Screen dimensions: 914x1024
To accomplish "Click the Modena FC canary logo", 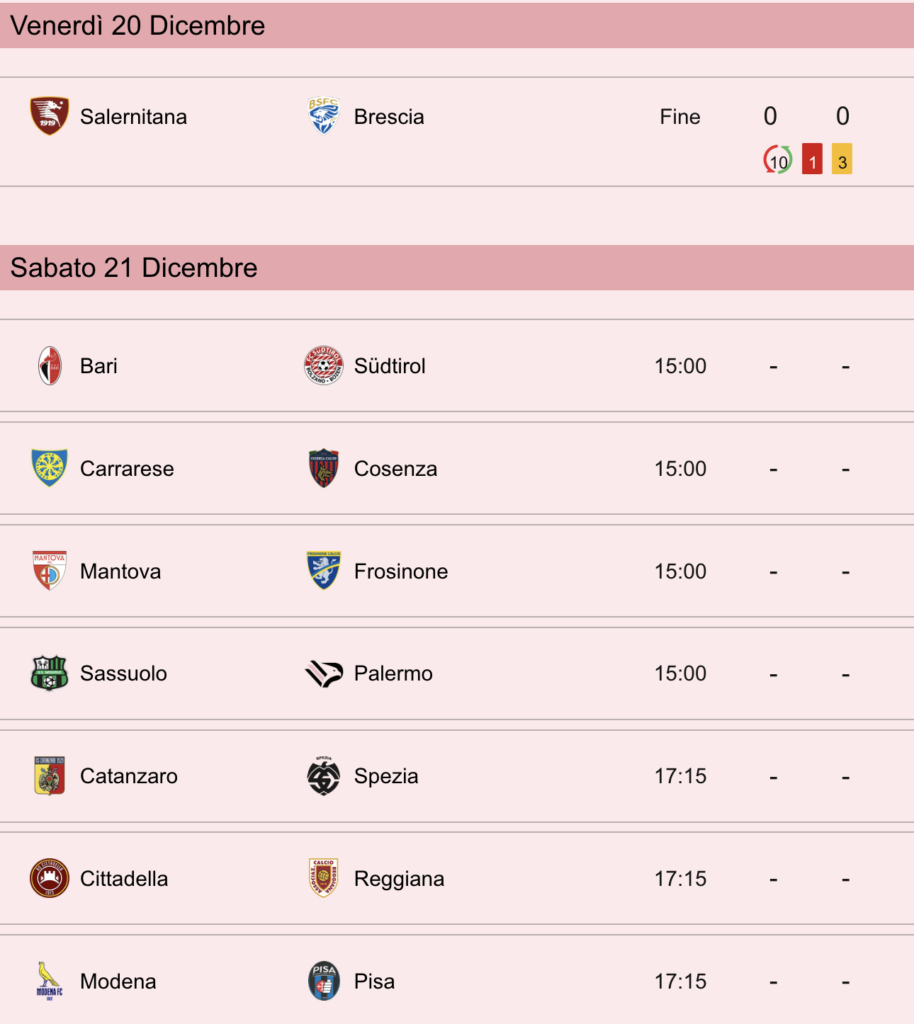I will tap(50, 981).
